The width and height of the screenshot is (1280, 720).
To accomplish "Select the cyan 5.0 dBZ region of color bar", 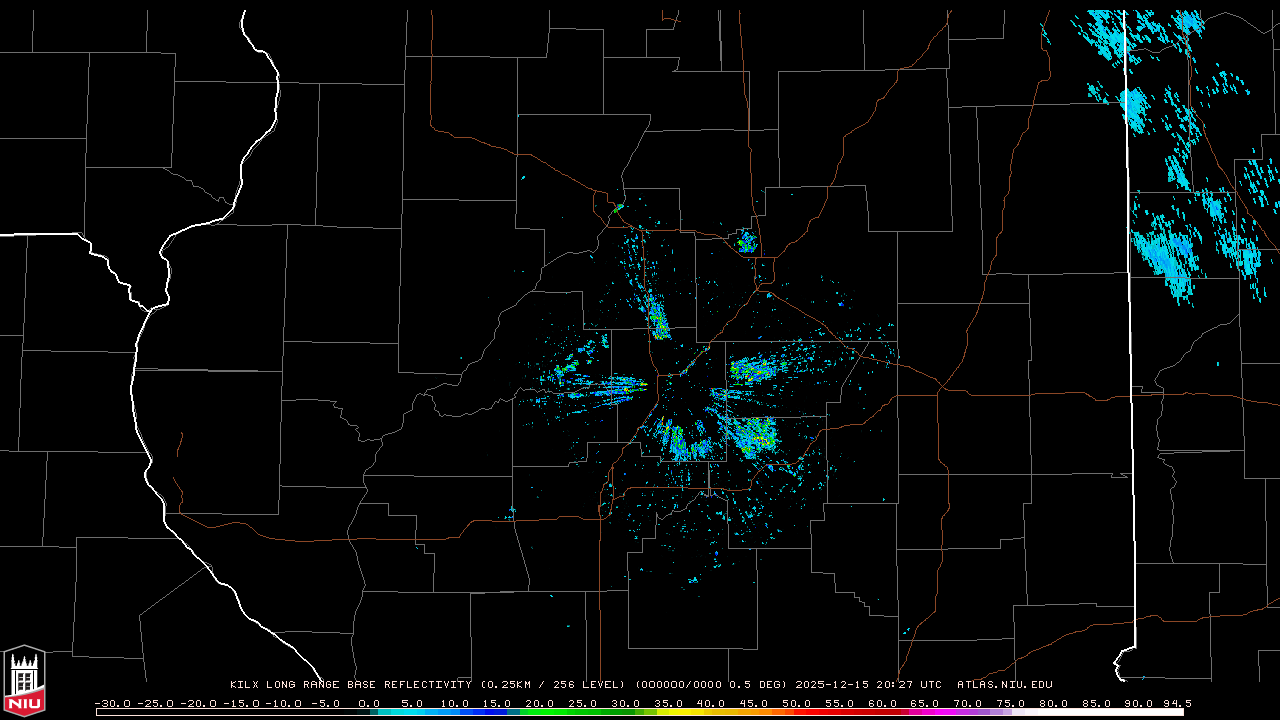I will click(x=411, y=712).
